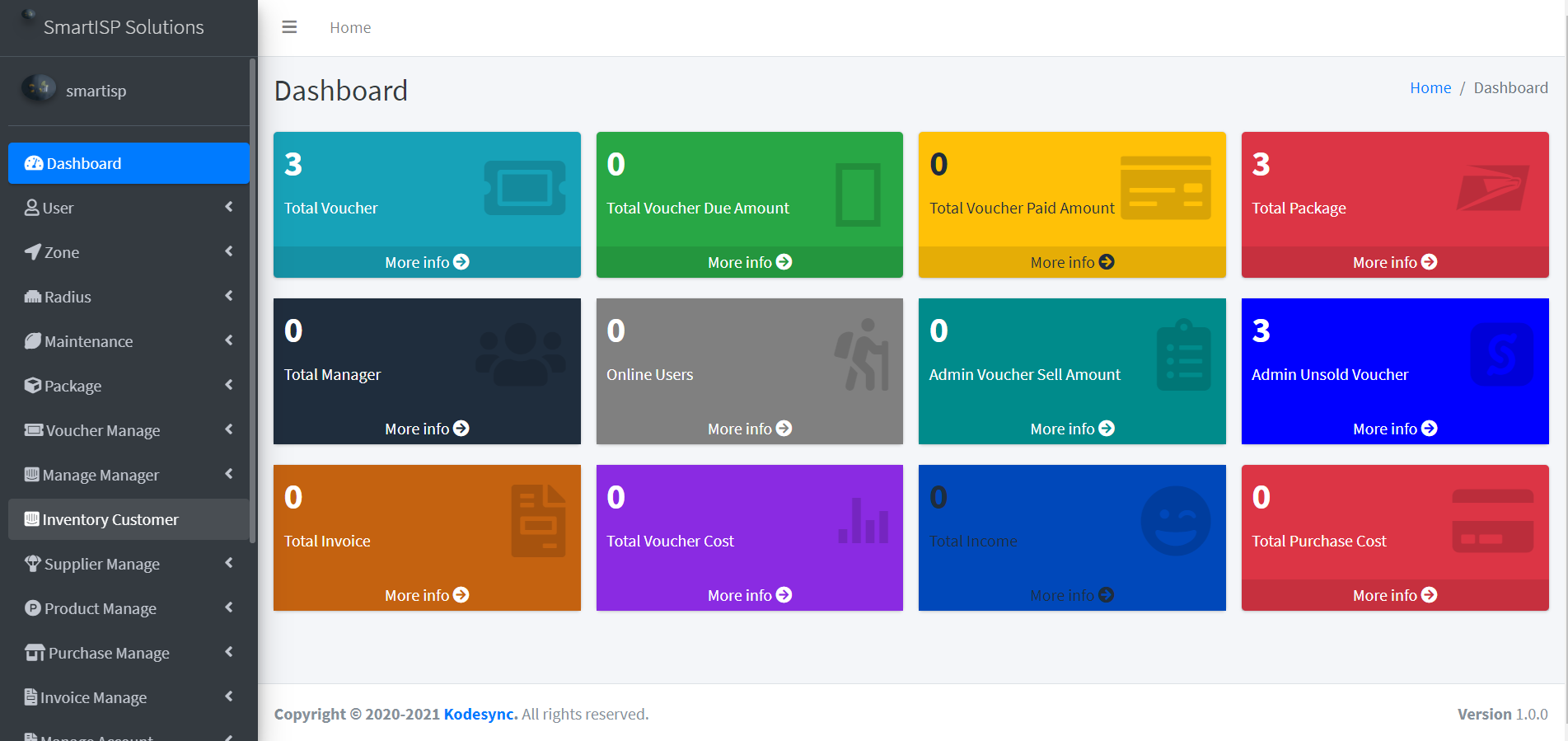
Task: Click the card icon on Total Voucher Paid Amount
Action: (1166, 188)
